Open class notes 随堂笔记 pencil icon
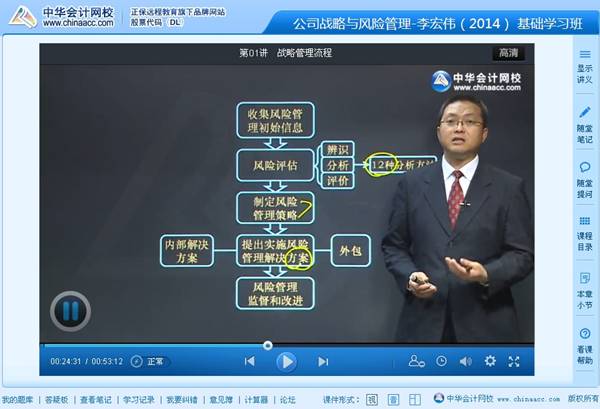This screenshot has width=600, height=409. click(585, 125)
